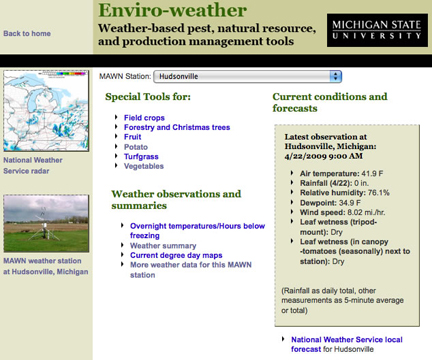
Task: Click the National Weather Service radar map thumbnail
Action: pos(46,111)
